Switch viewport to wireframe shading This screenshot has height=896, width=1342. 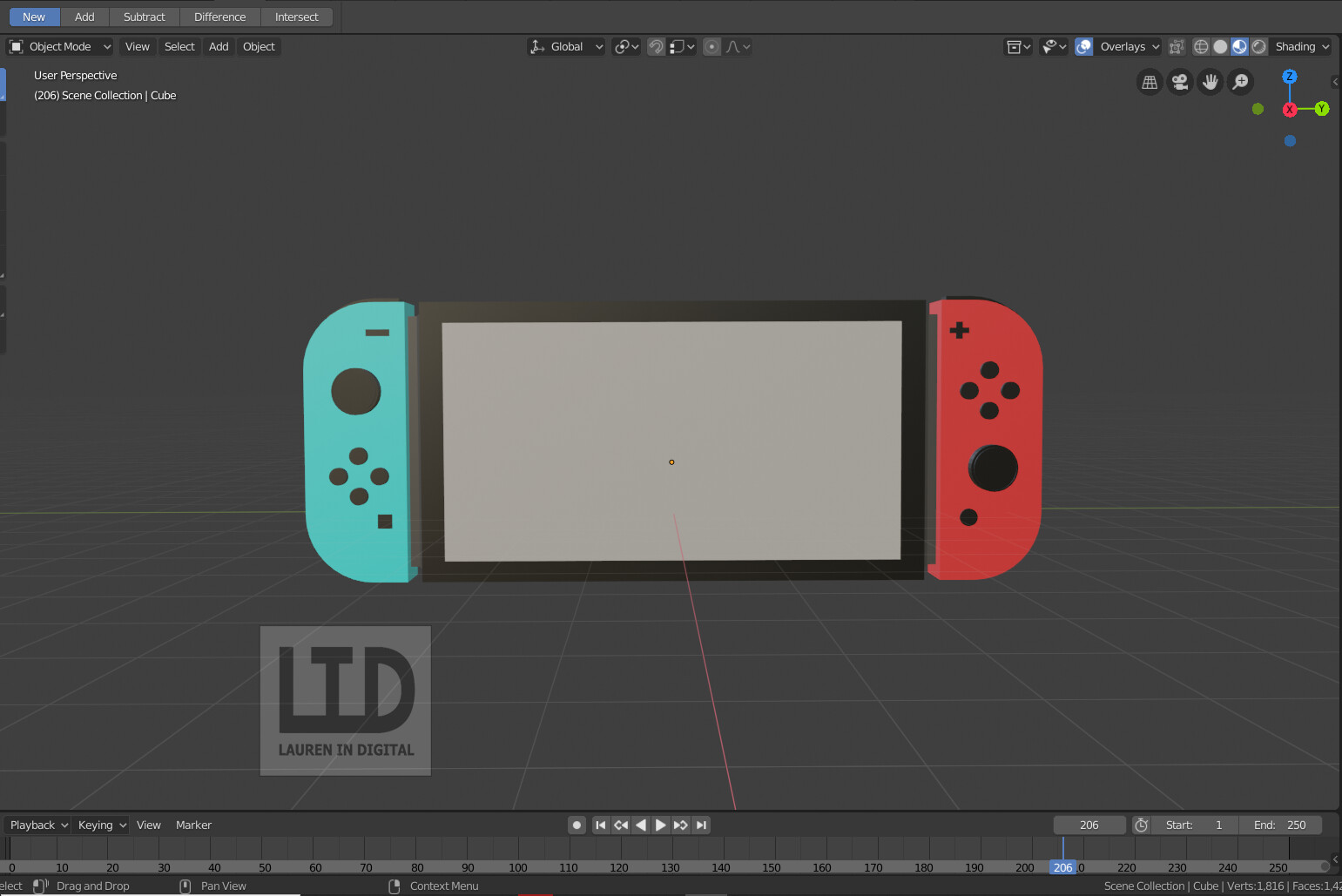1201,46
